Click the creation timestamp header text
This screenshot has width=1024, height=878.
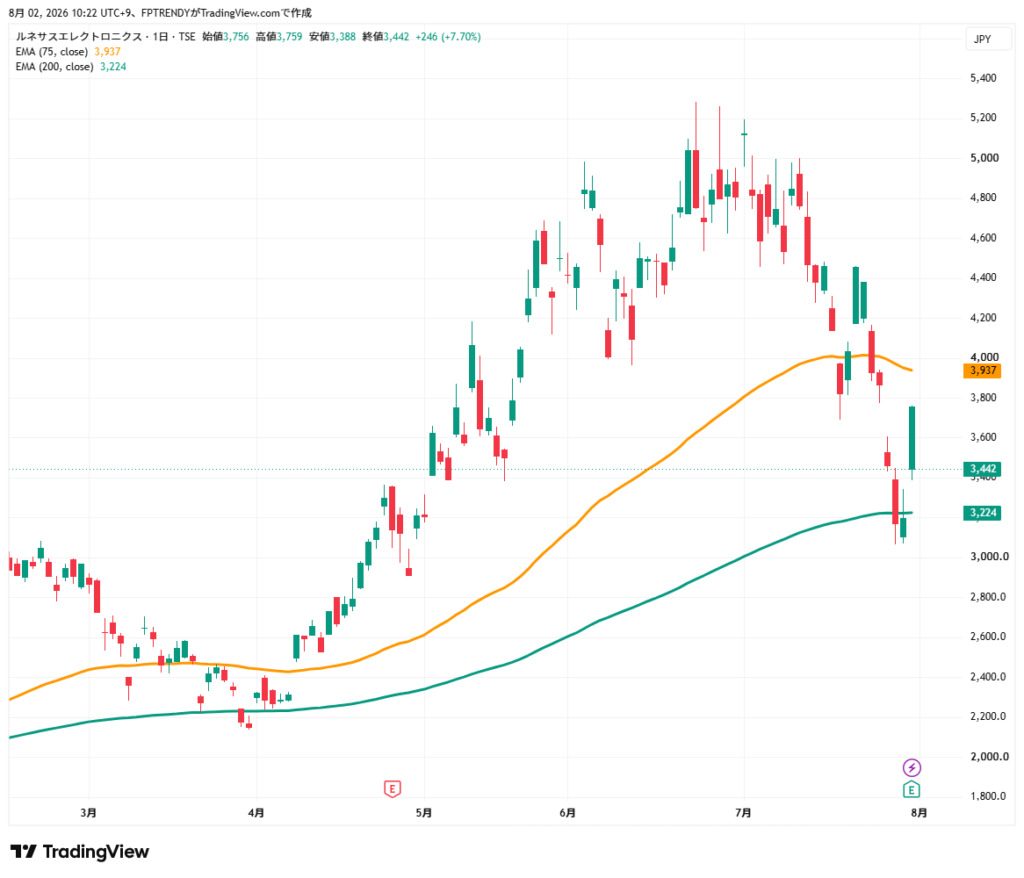pos(160,13)
